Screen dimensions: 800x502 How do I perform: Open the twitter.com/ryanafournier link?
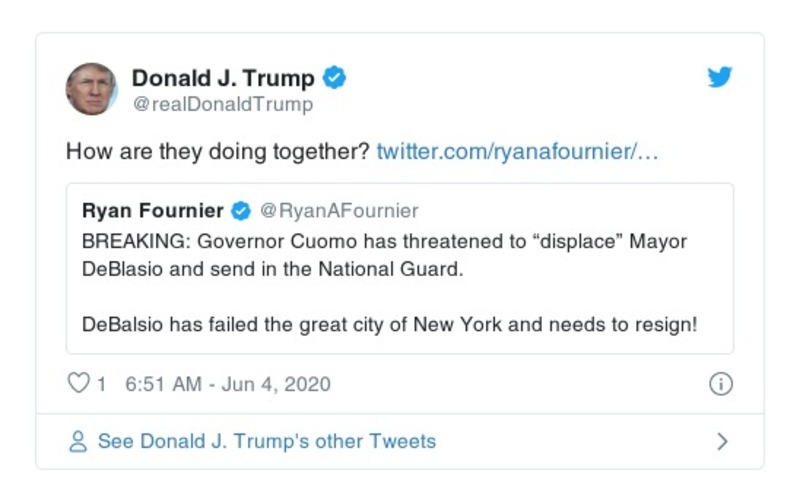(x=517, y=153)
